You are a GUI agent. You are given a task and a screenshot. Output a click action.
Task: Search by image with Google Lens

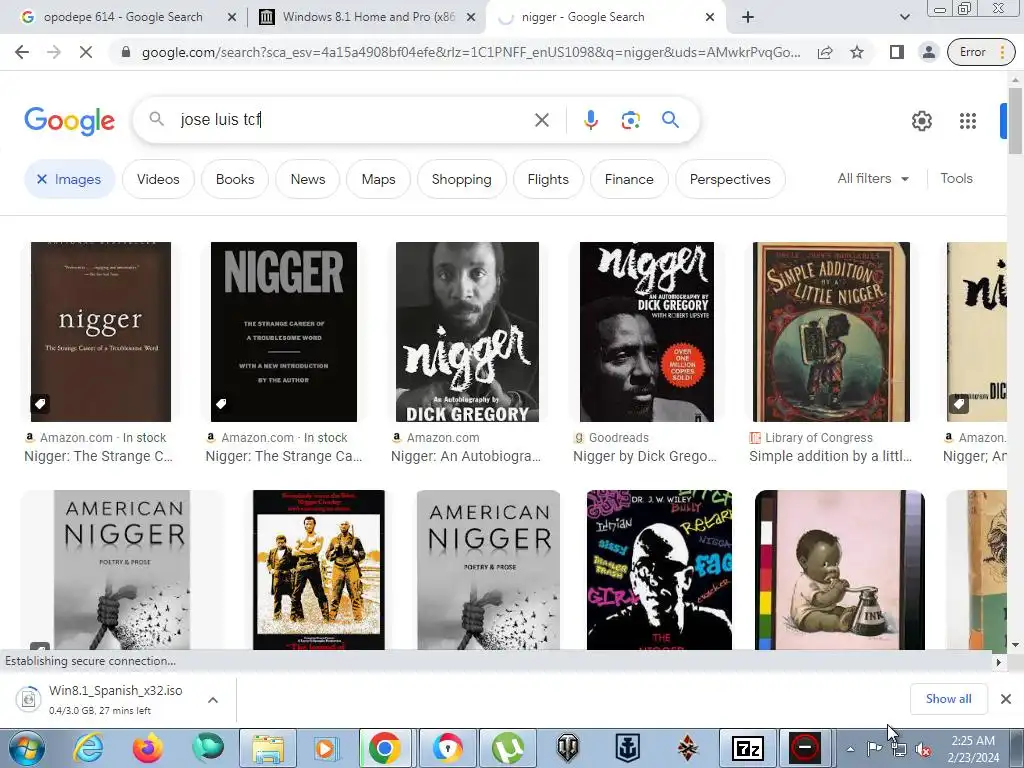(630, 120)
